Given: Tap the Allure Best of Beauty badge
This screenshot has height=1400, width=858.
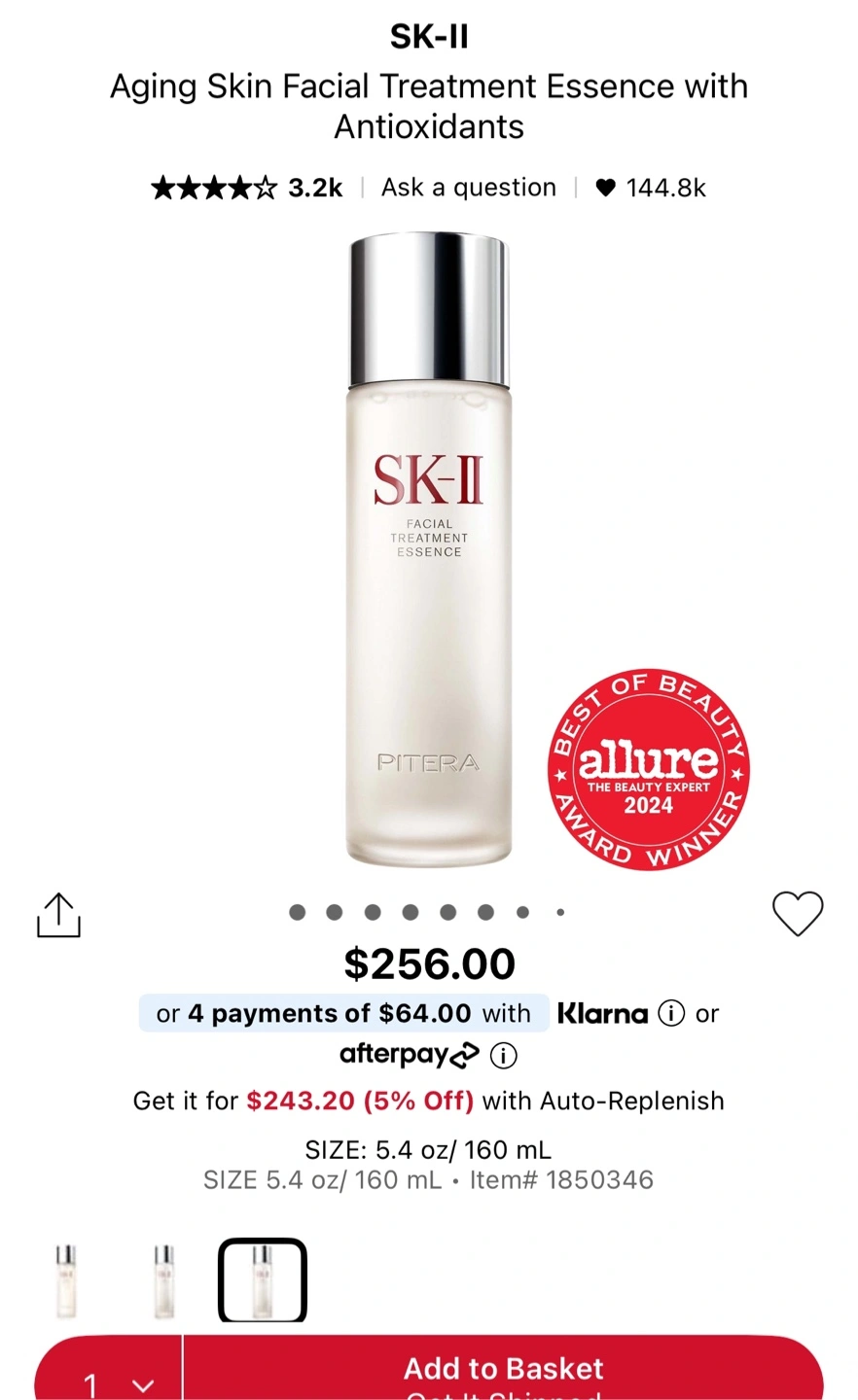Looking at the screenshot, I should click(x=649, y=769).
